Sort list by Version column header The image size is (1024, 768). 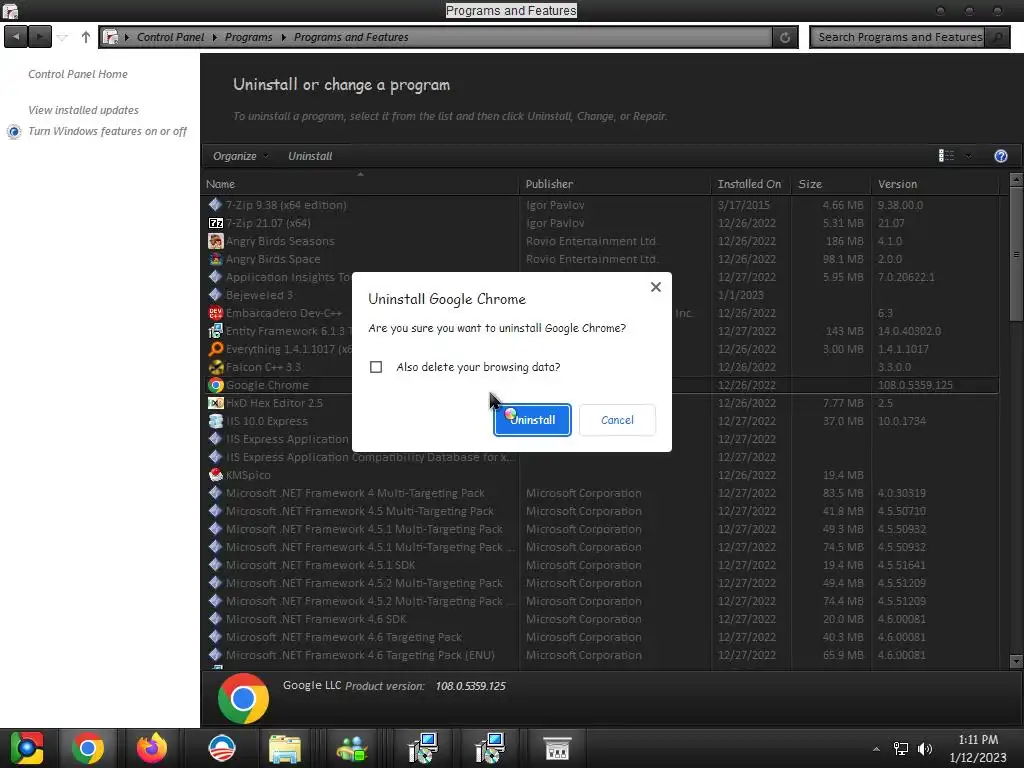(935, 184)
